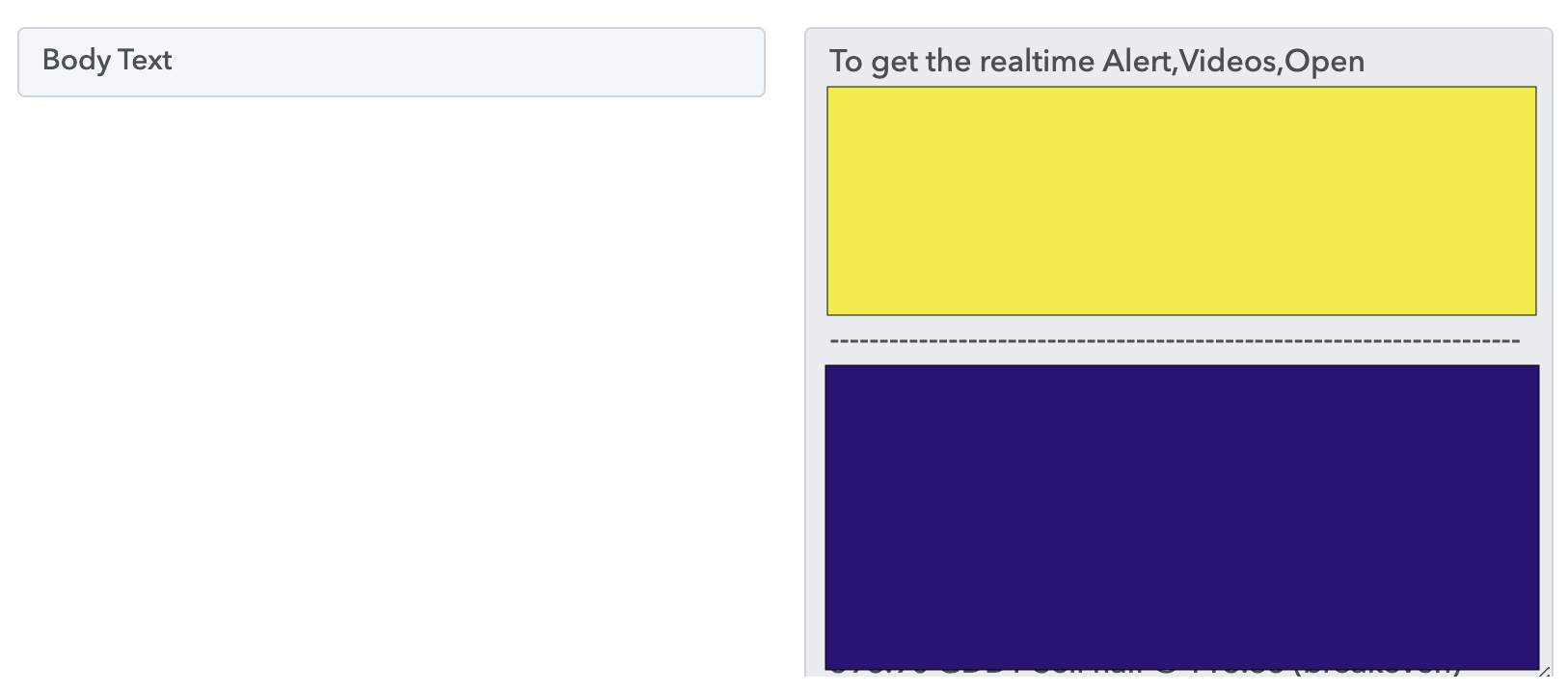This screenshot has width=1568, height=692.
Task: Click the word Alert in the message
Action: [1137, 62]
